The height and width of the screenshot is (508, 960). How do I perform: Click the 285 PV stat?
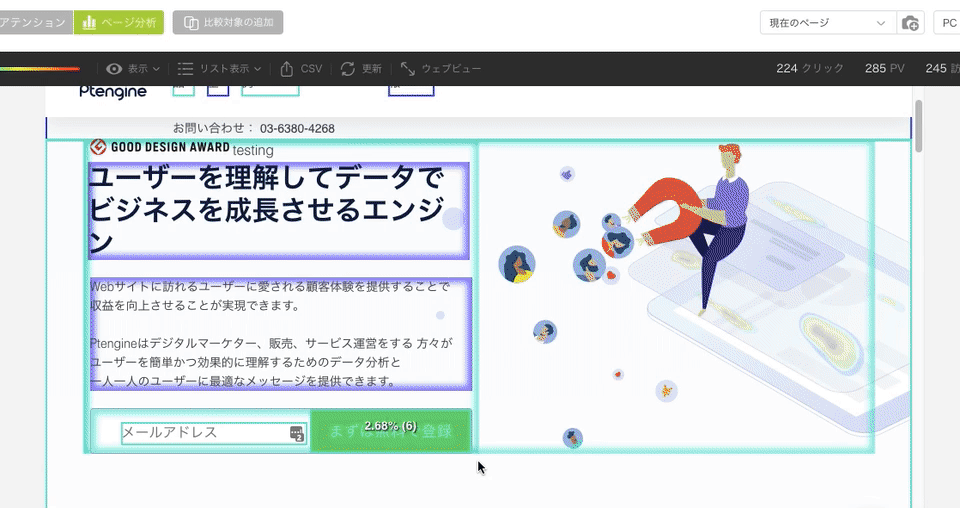click(884, 69)
